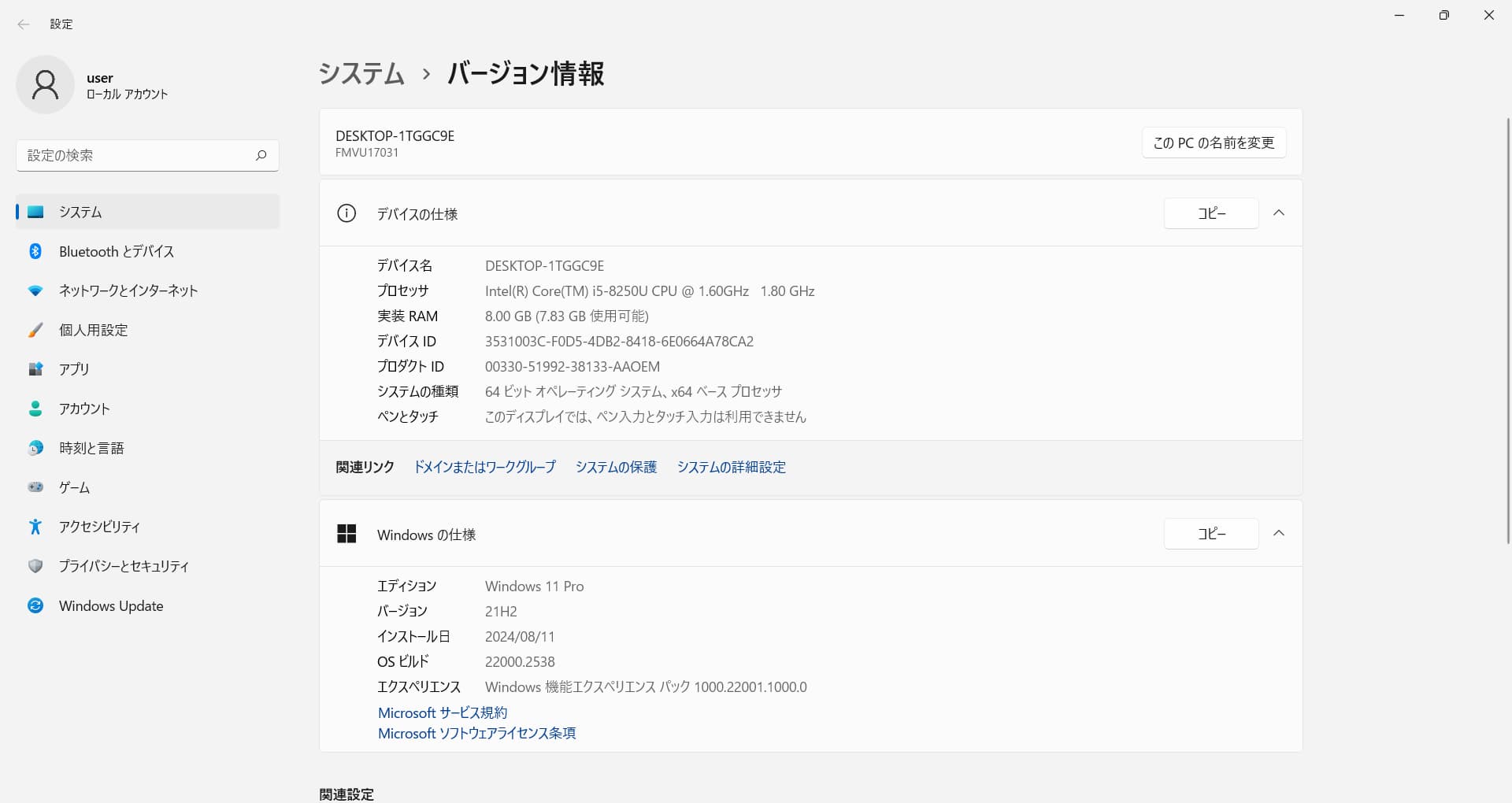This screenshot has width=1512, height=803.
Task: Click the アカウント person icon
Action: [35, 409]
